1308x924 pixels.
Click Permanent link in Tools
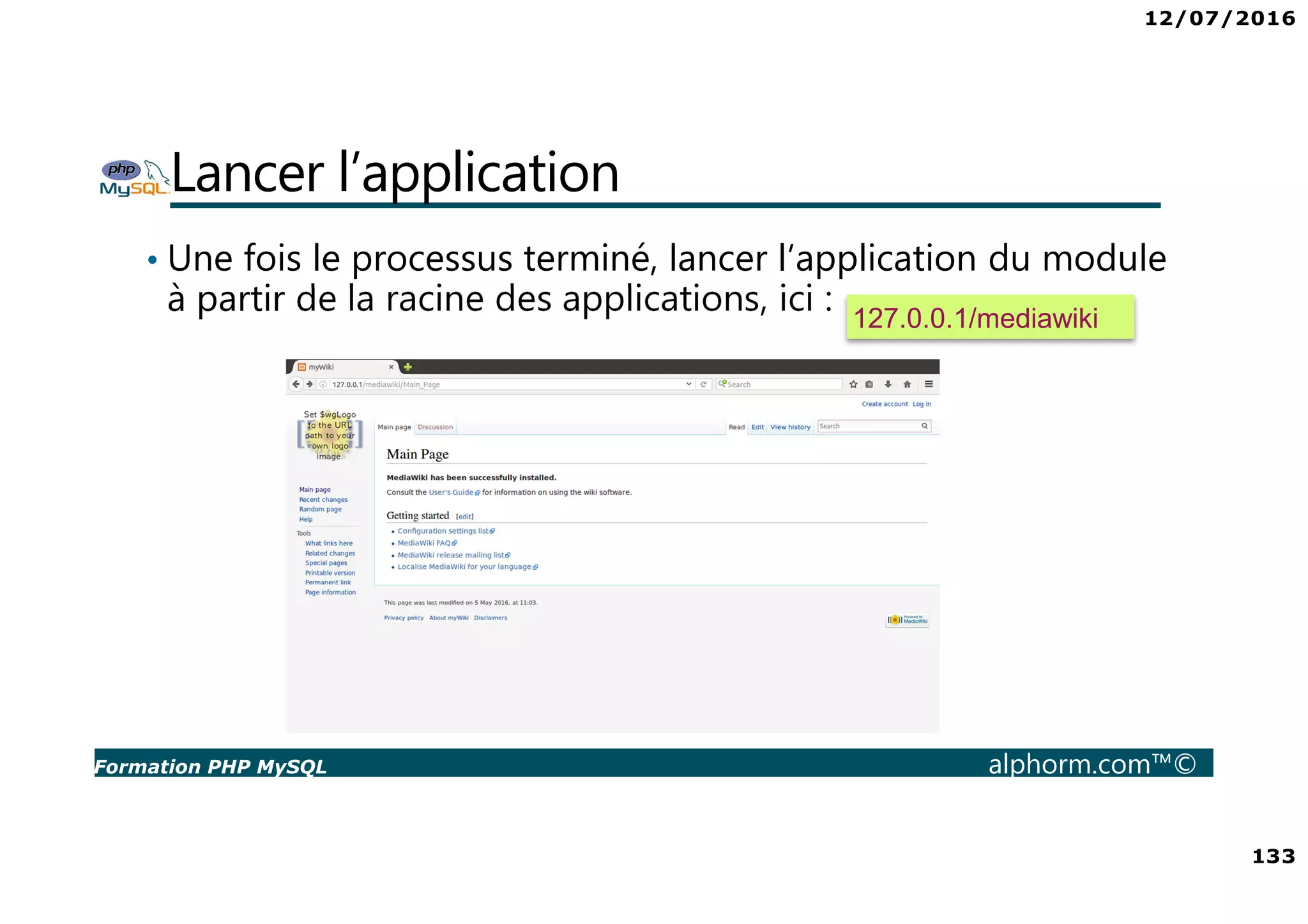pyautogui.click(x=328, y=582)
